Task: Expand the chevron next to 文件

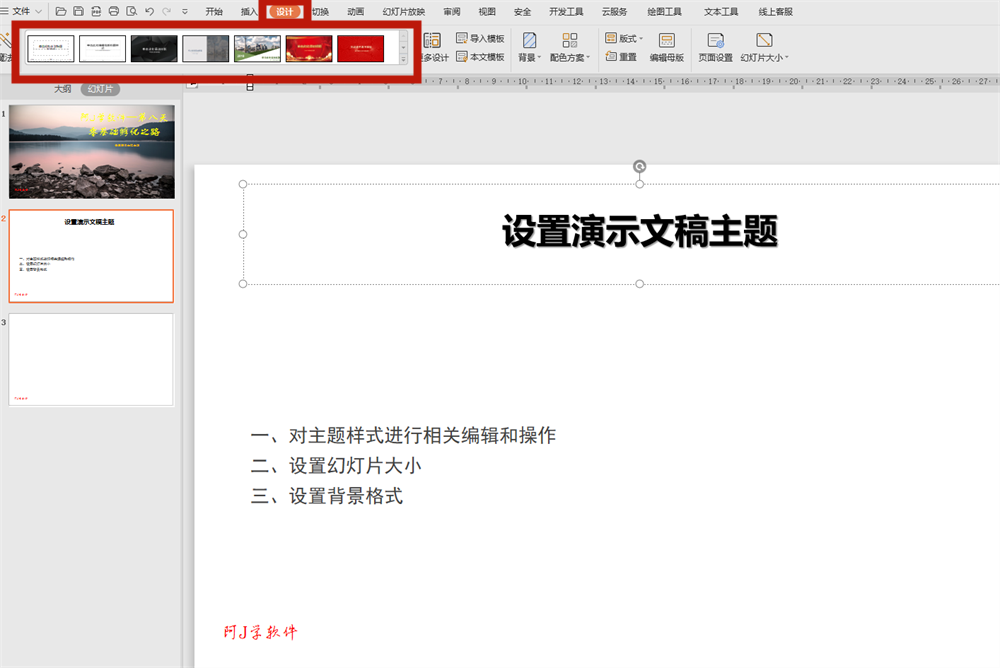Action: pyautogui.click(x=38, y=11)
